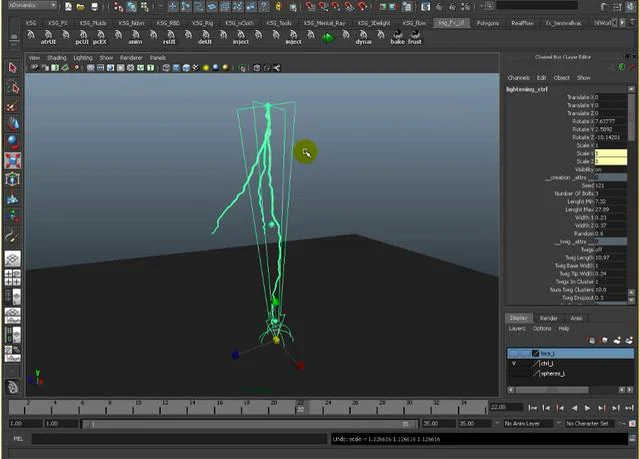Click the atrUI shelf button

[48, 37]
